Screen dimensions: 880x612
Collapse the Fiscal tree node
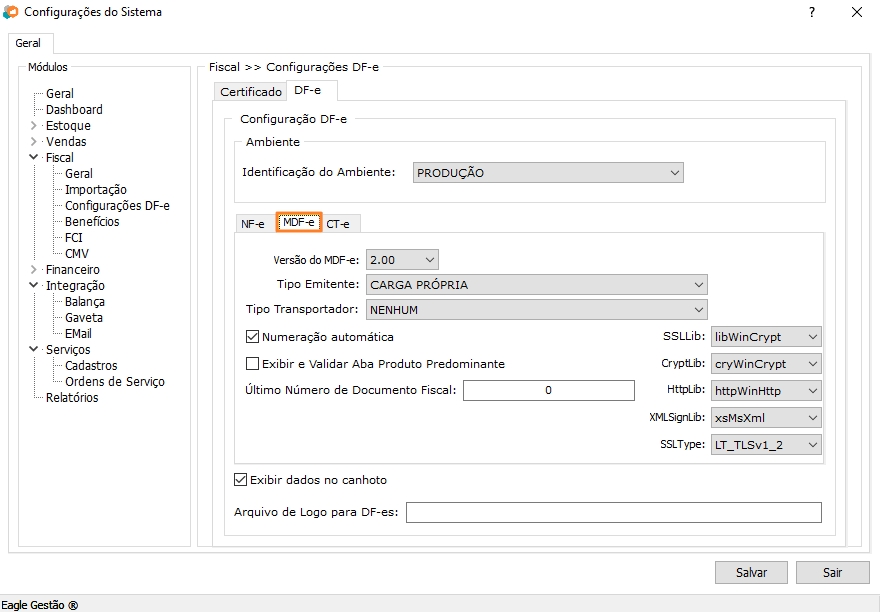[34, 158]
